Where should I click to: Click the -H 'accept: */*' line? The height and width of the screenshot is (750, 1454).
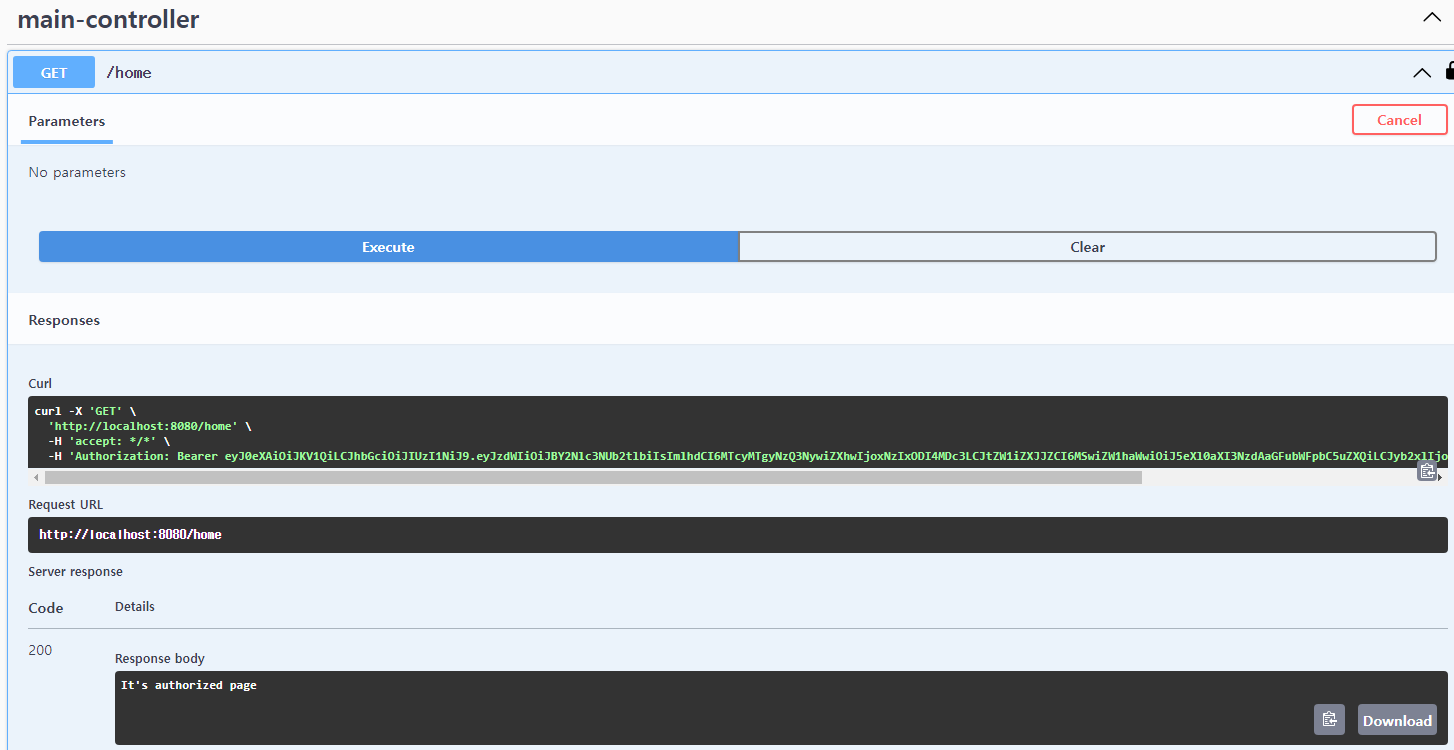109,441
